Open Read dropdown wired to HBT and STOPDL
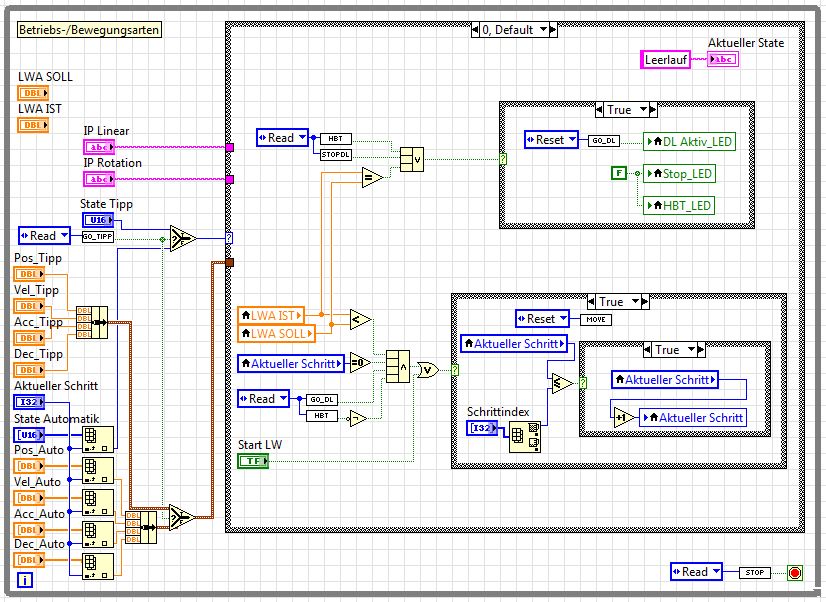This screenshot has width=826, height=602. (x=302, y=137)
